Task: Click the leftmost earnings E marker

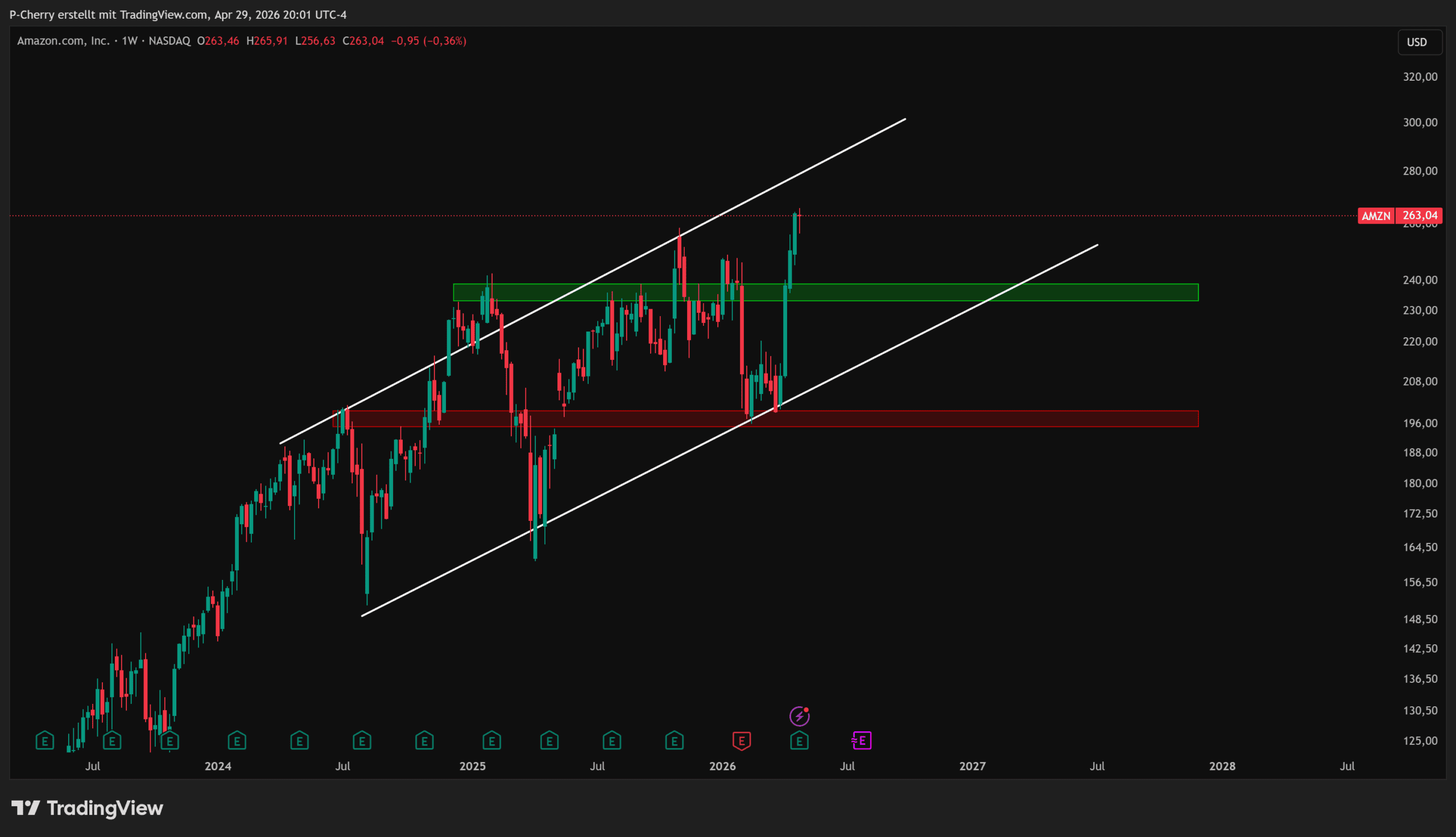Action: [45, 740]
